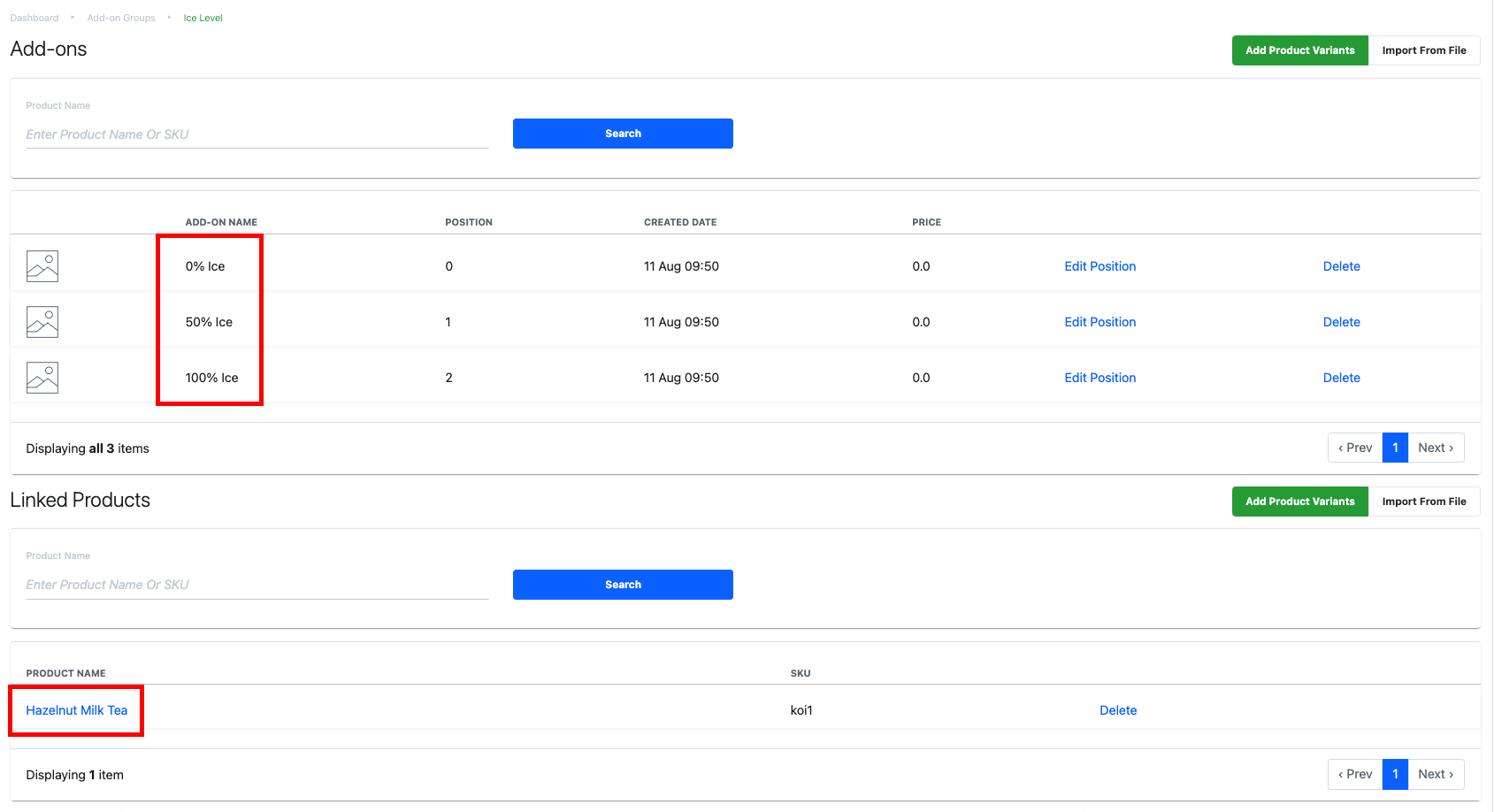The height and width of the screenshot is (812, 1494).
Task: Click the 100% Ice image placeholder icon
Action: click(42, 378)
